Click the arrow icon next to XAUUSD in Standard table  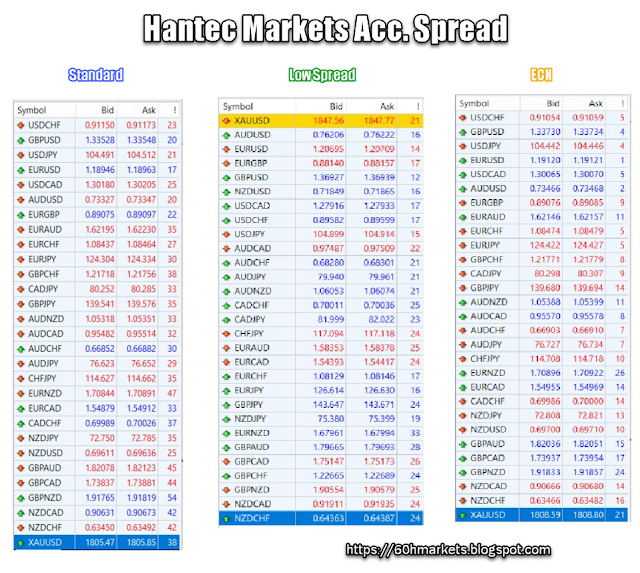point(21,543)
